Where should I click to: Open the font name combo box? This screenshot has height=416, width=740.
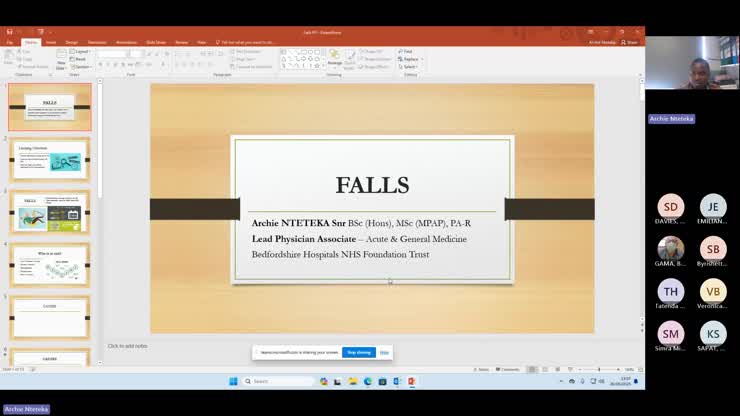pyautogui.click(x=112, y=54)
